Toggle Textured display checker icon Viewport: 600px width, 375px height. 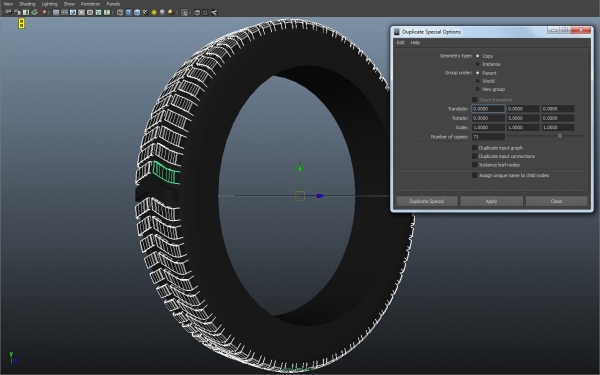145,12
